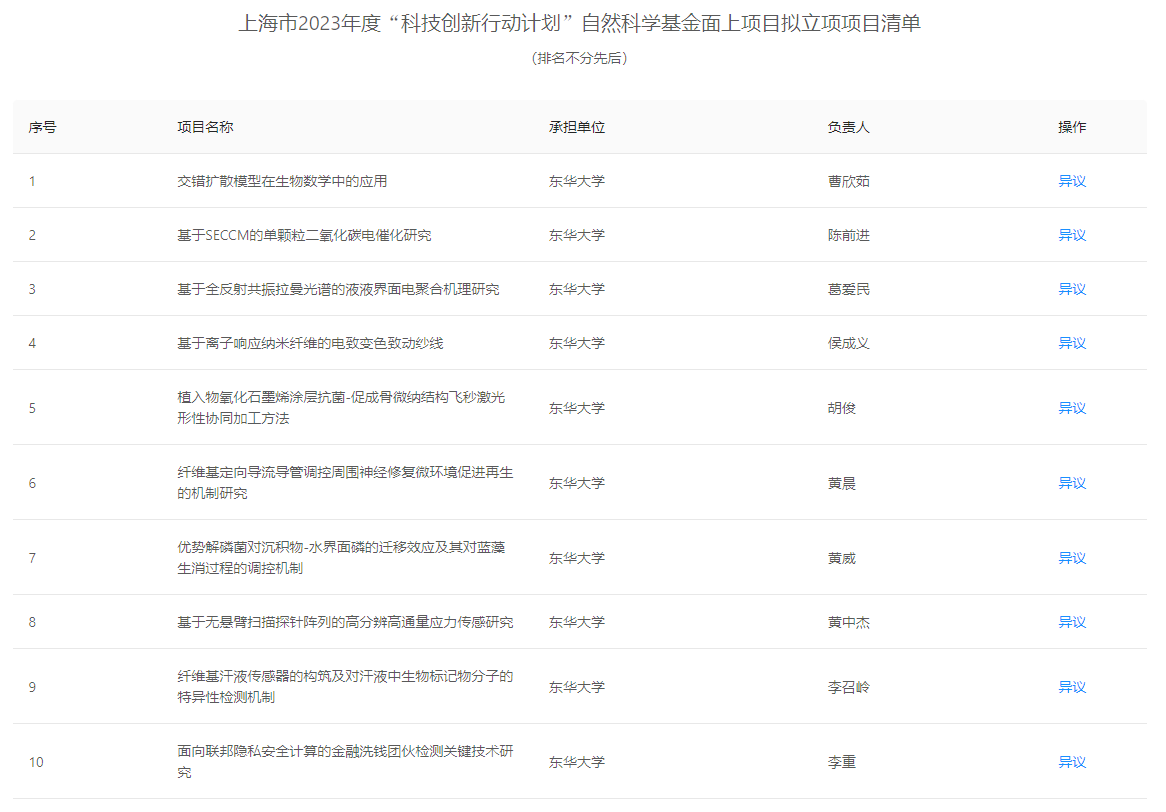Select project title starting 优势解磷菌对沉积物
The image size is (1166, 812).
click(341, 558)
